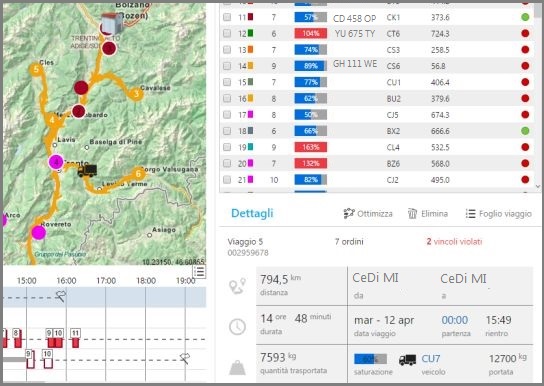Click the Foglio viaggio list icon
The height and width of the screenshot is (386, 544).
click(470, 214)
